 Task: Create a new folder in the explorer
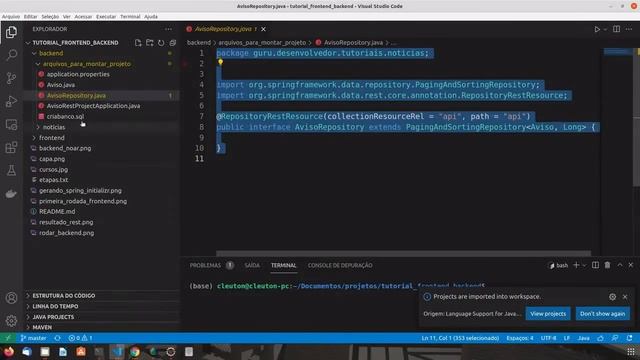point(150,42)
